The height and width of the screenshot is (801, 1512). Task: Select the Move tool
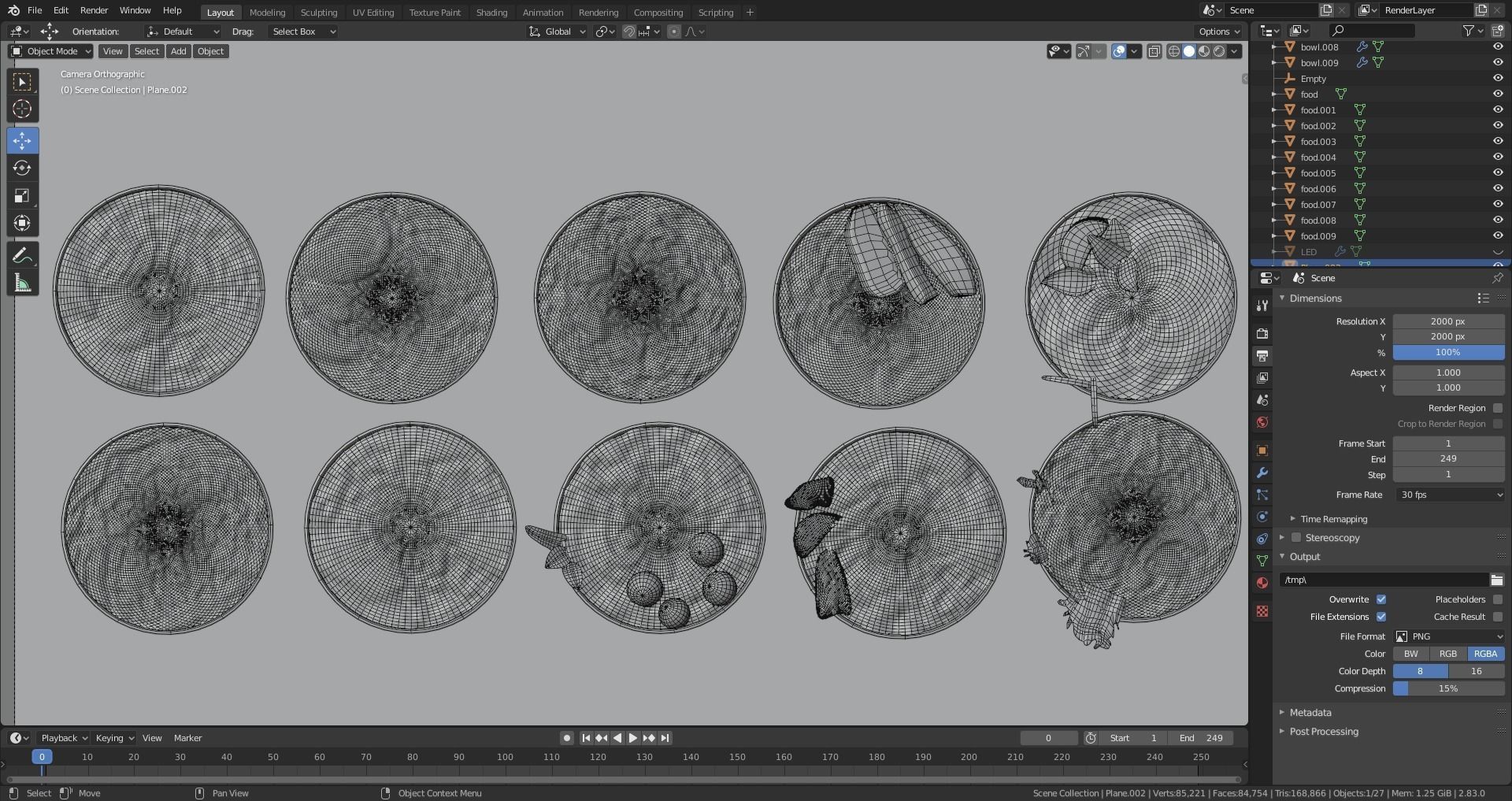(x=22, y=141)
